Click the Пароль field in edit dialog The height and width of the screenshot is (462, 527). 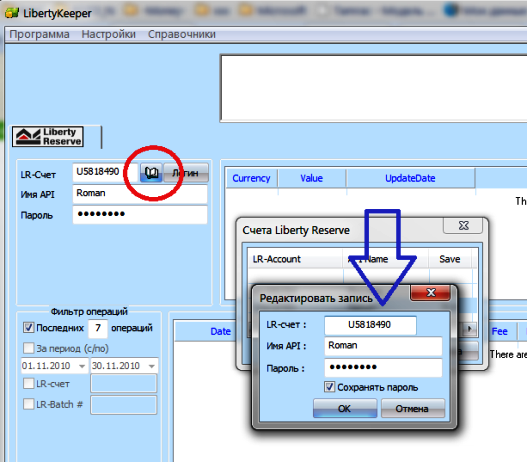(x=383, y=368)
